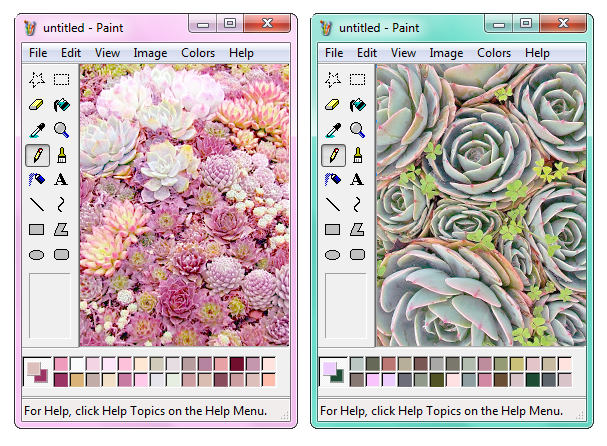Select Line tool in pink Paint window
Viewport: 607px width, 446px height.
coord(37,204)
